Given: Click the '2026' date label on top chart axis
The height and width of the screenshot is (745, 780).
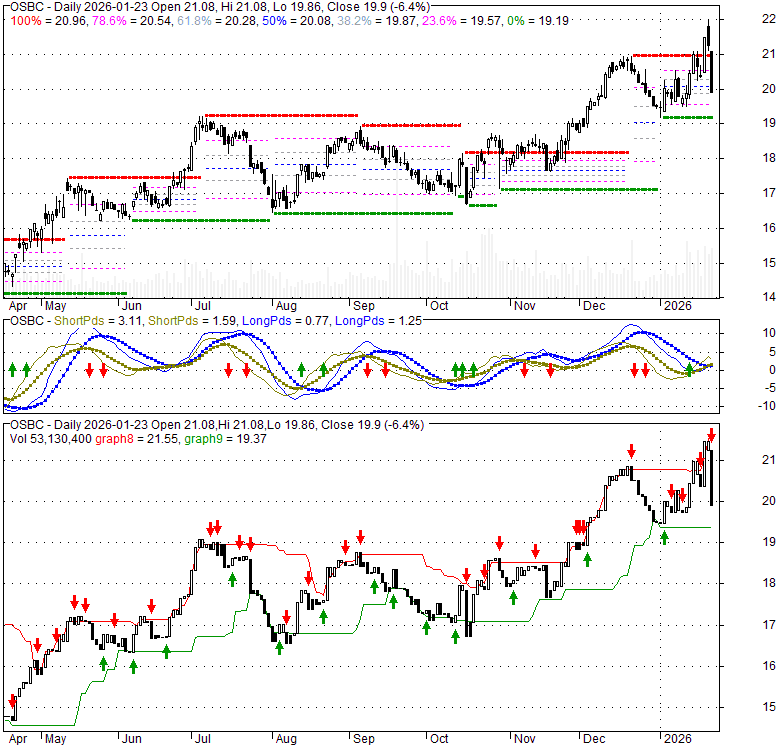Looking at the screenshot, I should (678, 305).
